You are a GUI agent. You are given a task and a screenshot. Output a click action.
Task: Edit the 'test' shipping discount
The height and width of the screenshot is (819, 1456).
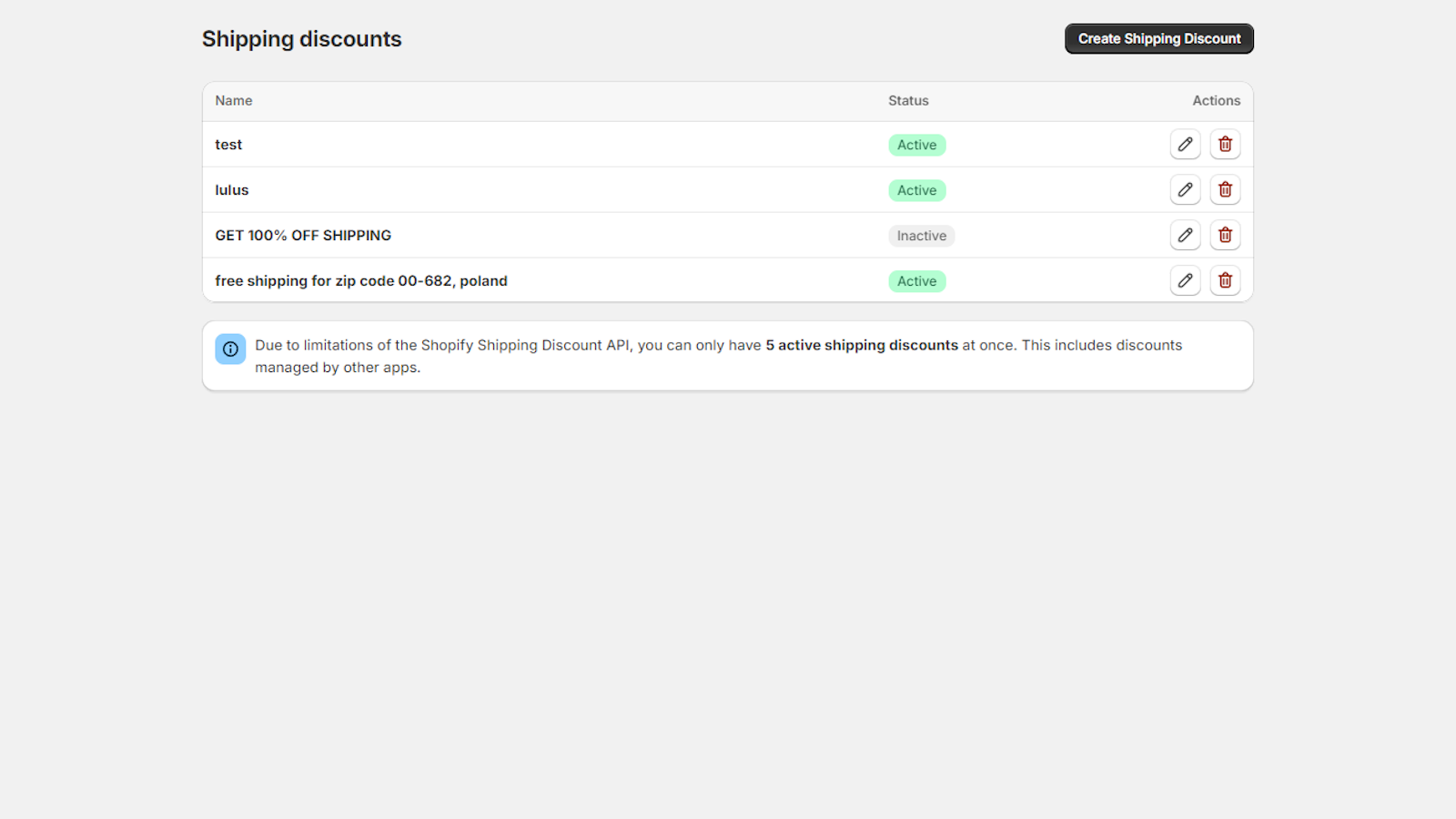point(1185,145)
